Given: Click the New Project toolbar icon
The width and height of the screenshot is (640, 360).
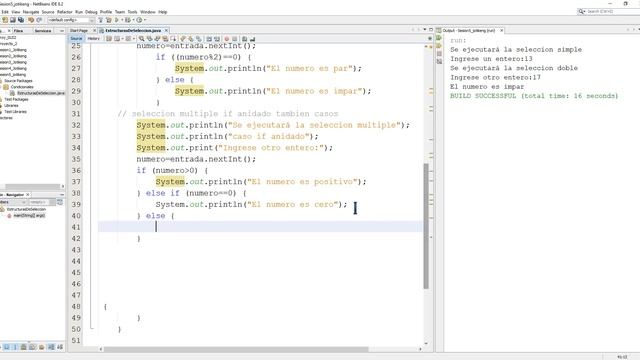Looking at the screenshot, I should (5, 20).
